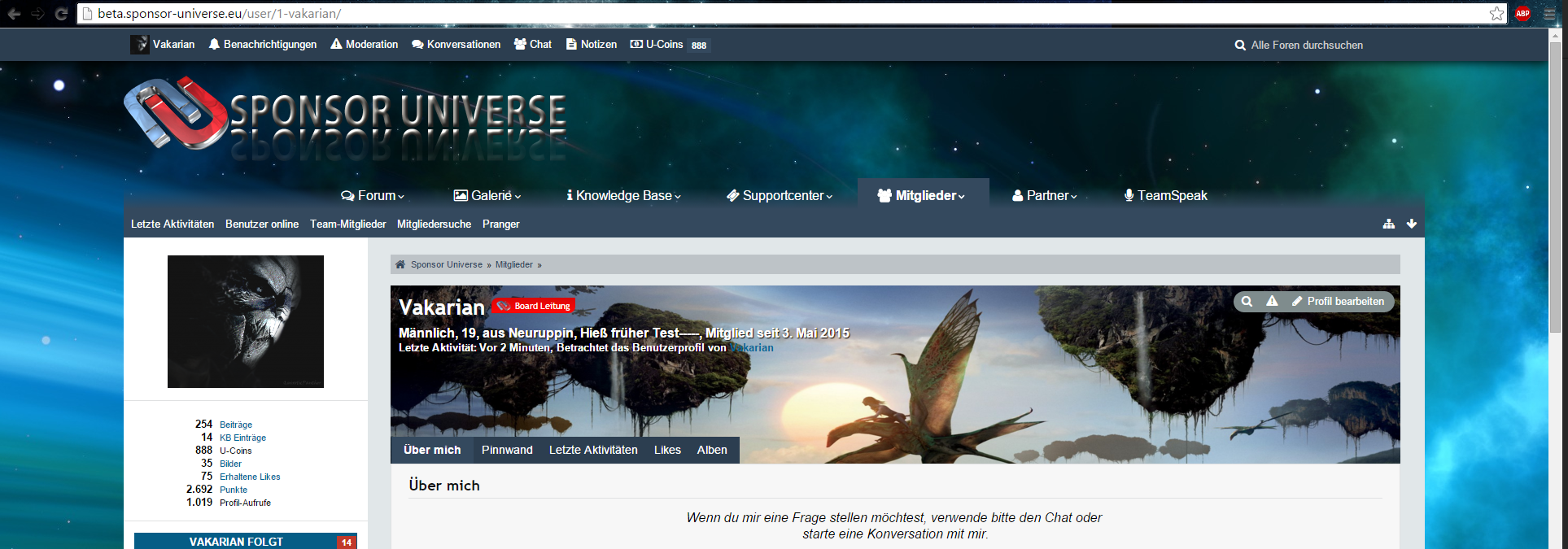The image size is (1568, 549).
Task: Click the down arrow icon in sub-navigation
Action: (1412, 224)
